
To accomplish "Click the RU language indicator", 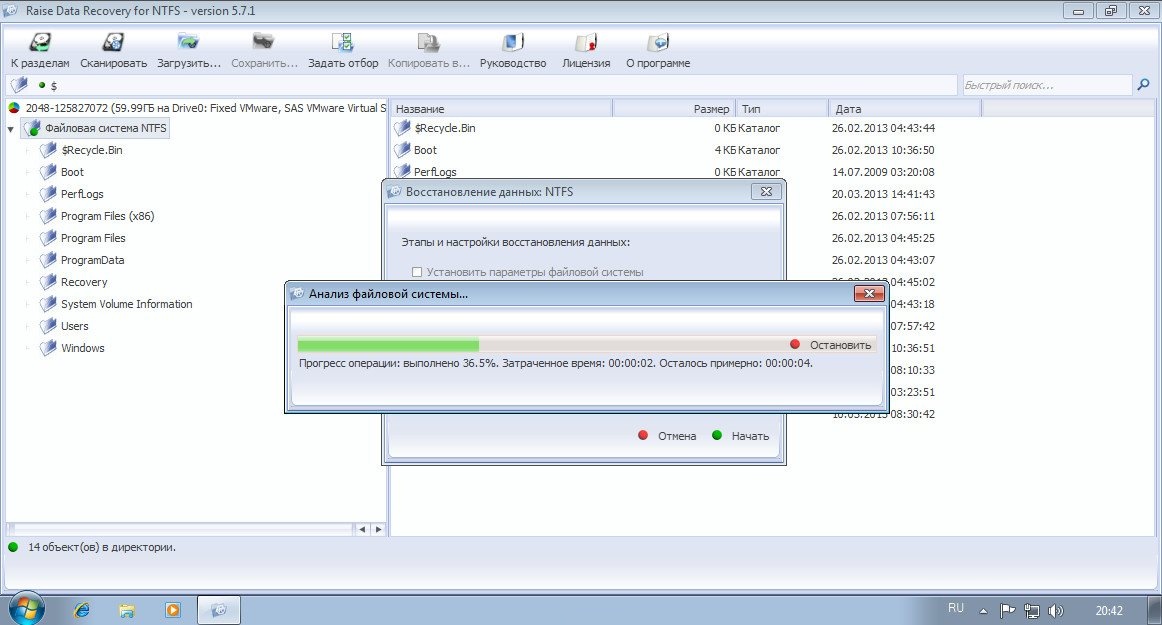I will [956, 608].
